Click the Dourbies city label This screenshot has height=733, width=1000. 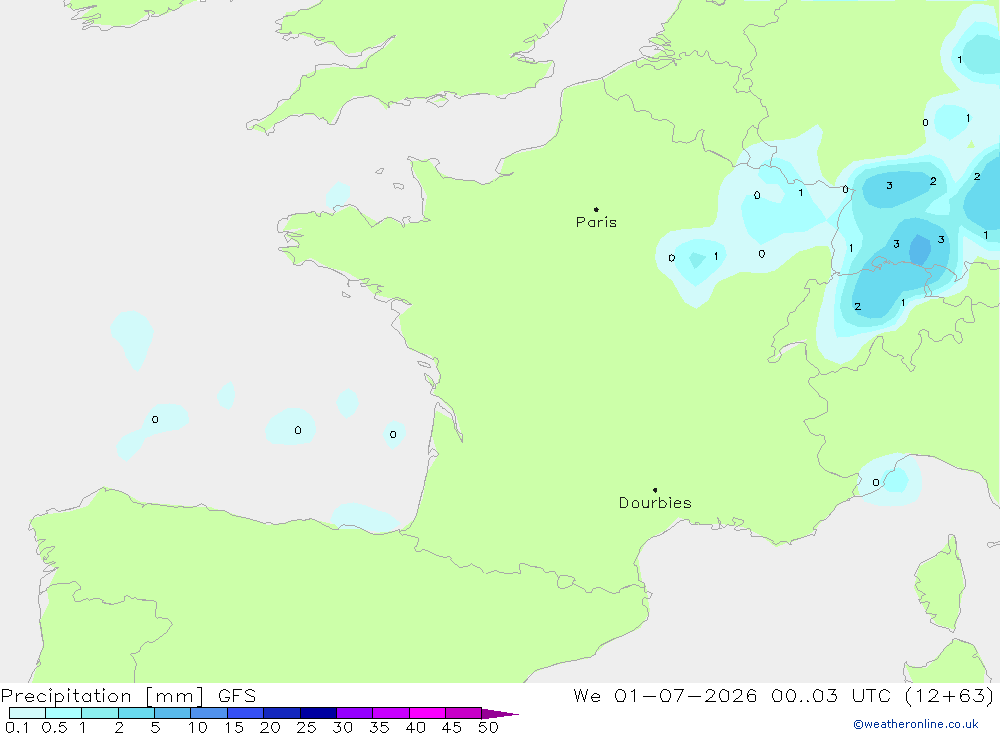pyautogui.click(x=655, y=503)
